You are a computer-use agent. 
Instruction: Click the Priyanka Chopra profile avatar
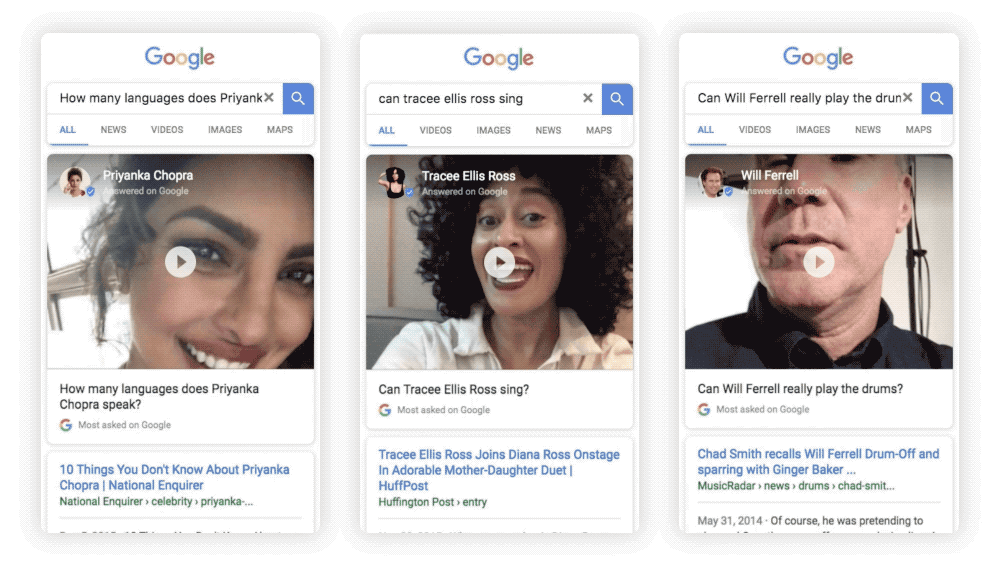click(75, 182)
